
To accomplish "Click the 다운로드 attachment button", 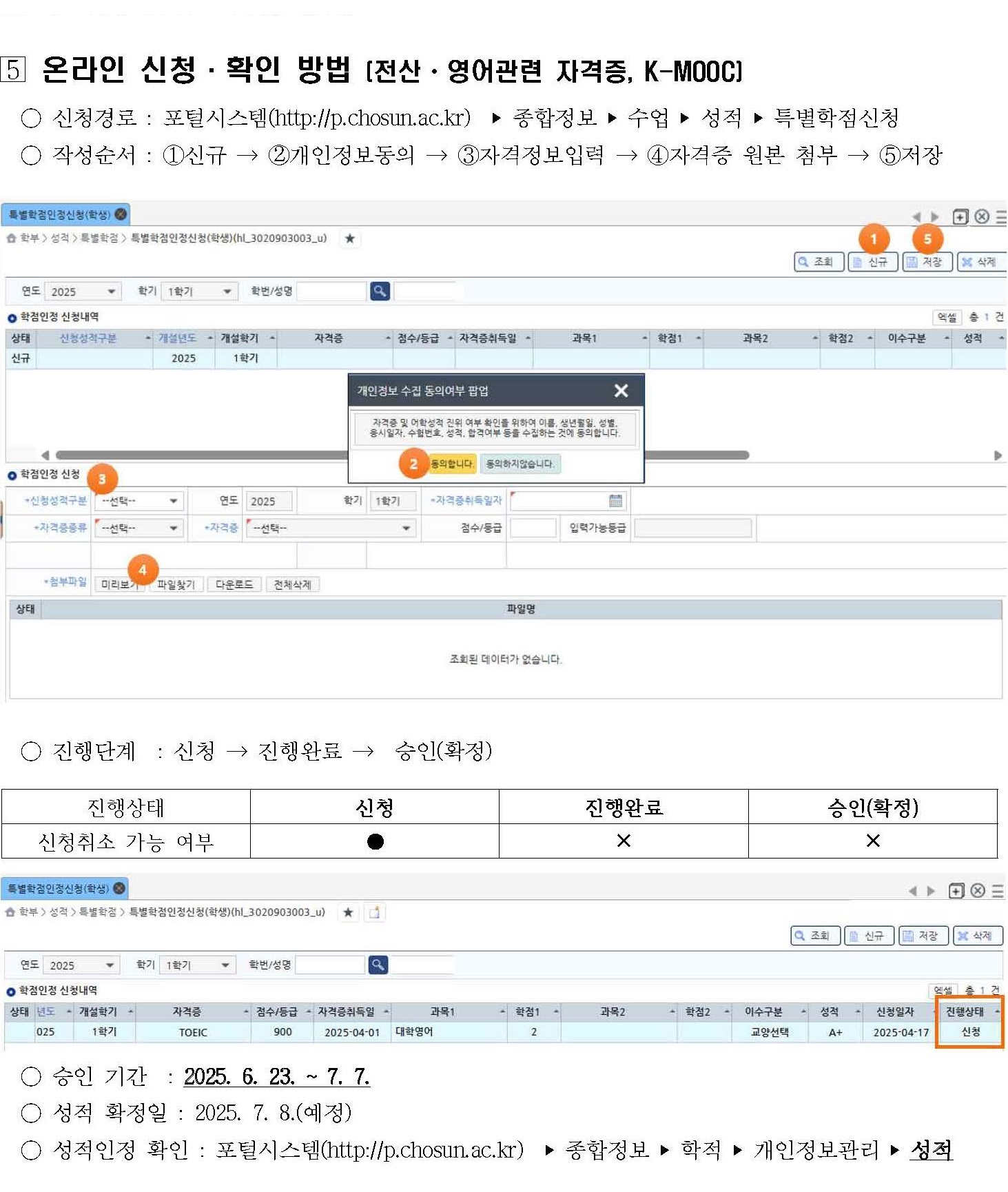I will 234,585.
